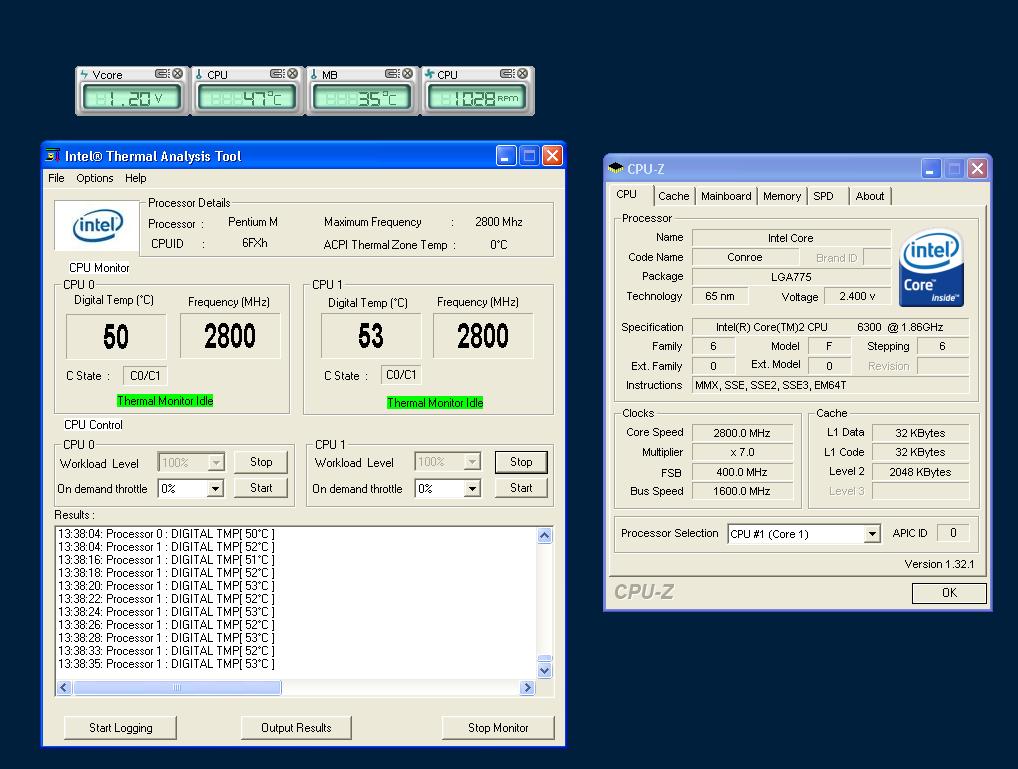Click the Results horizontal scrollbar right arrow
1018x769 pixels.
point(527,687)
